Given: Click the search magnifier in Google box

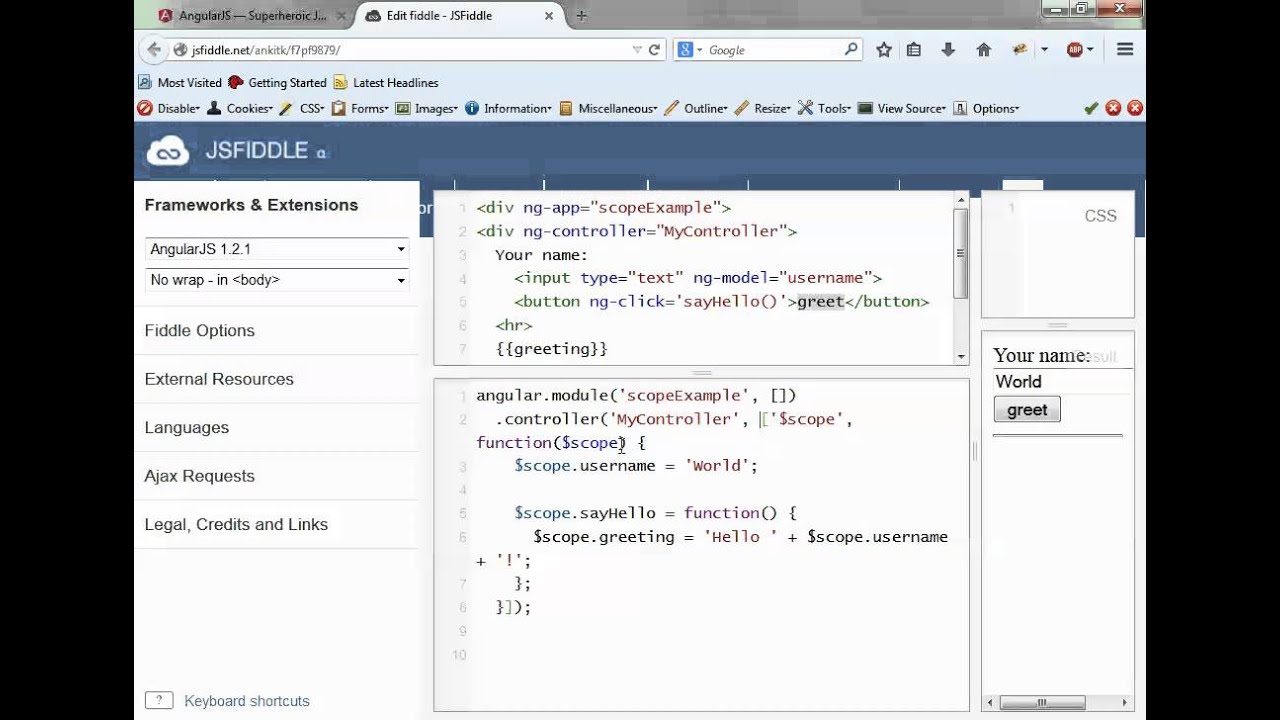Looking at the screenshot, I should 851,49.
